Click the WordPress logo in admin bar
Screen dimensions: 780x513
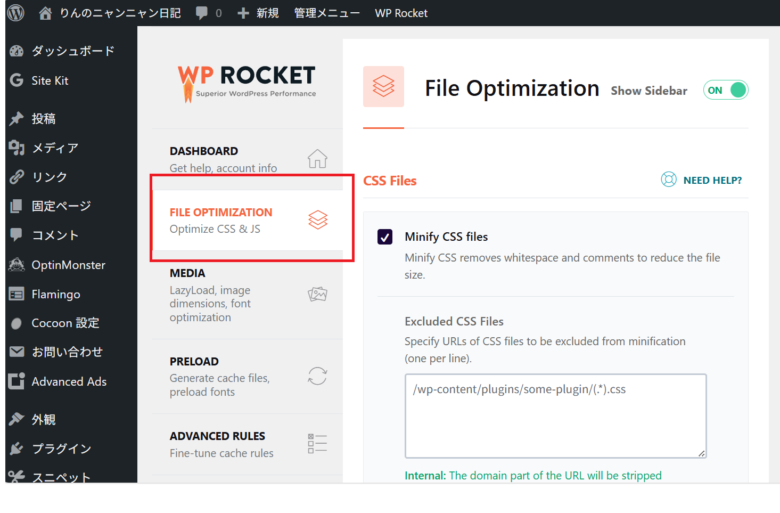point(15,13)
